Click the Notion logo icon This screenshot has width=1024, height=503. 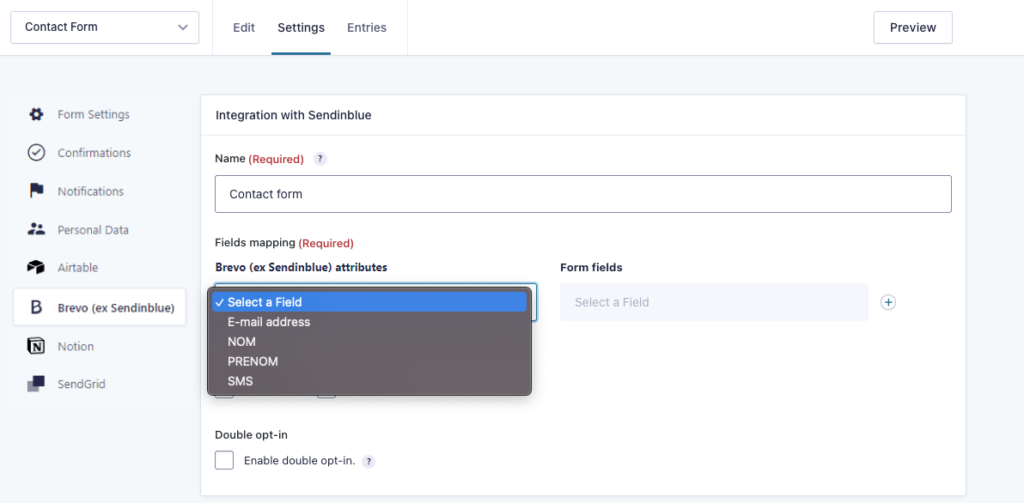coord(36,346)
